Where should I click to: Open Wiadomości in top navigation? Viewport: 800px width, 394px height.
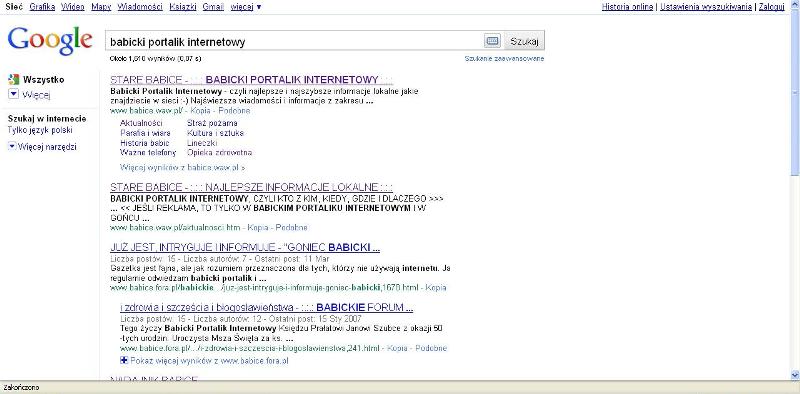tap(140, 7)
